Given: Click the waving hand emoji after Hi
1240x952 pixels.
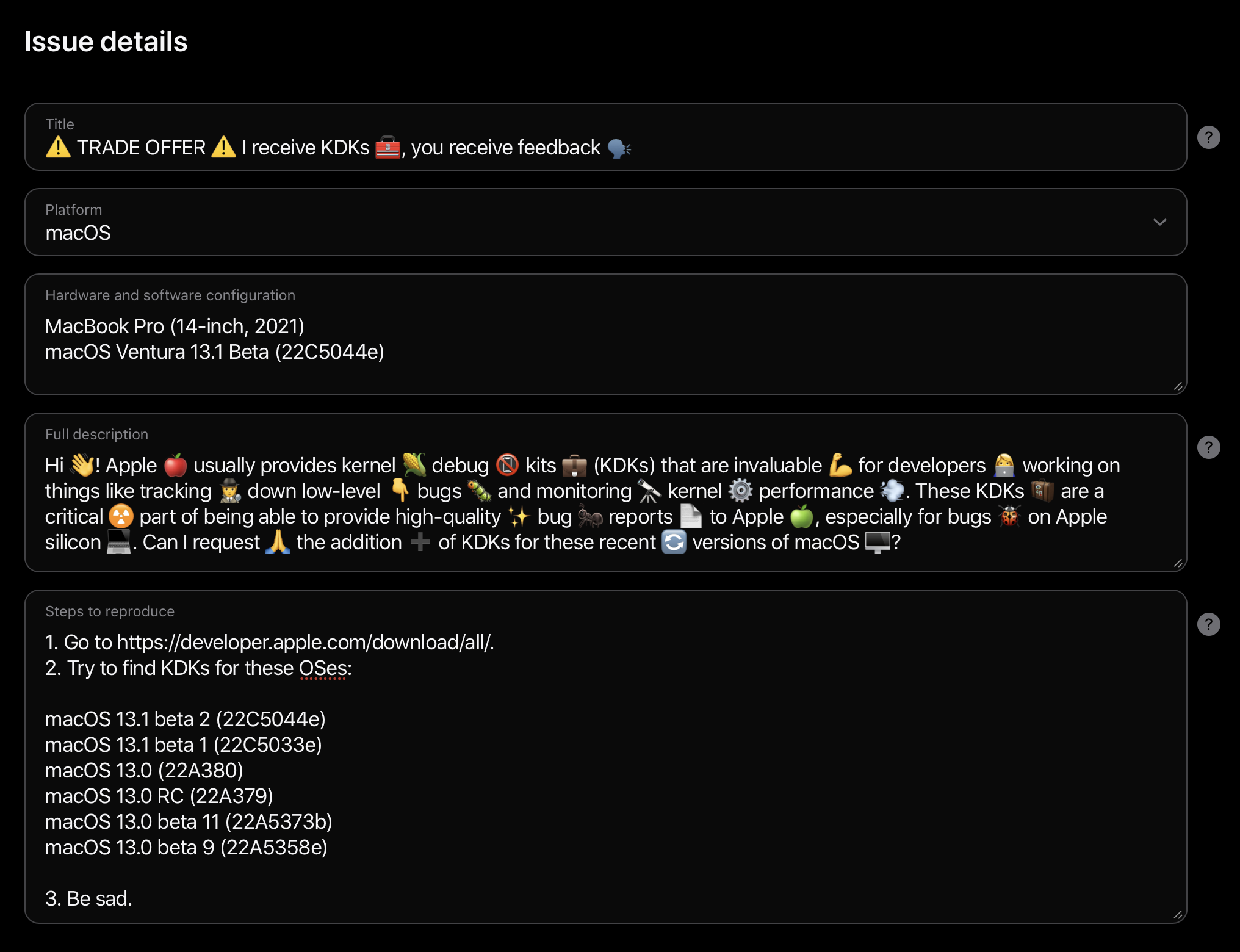Looking at the screenshot, I should tap(82, 465).
